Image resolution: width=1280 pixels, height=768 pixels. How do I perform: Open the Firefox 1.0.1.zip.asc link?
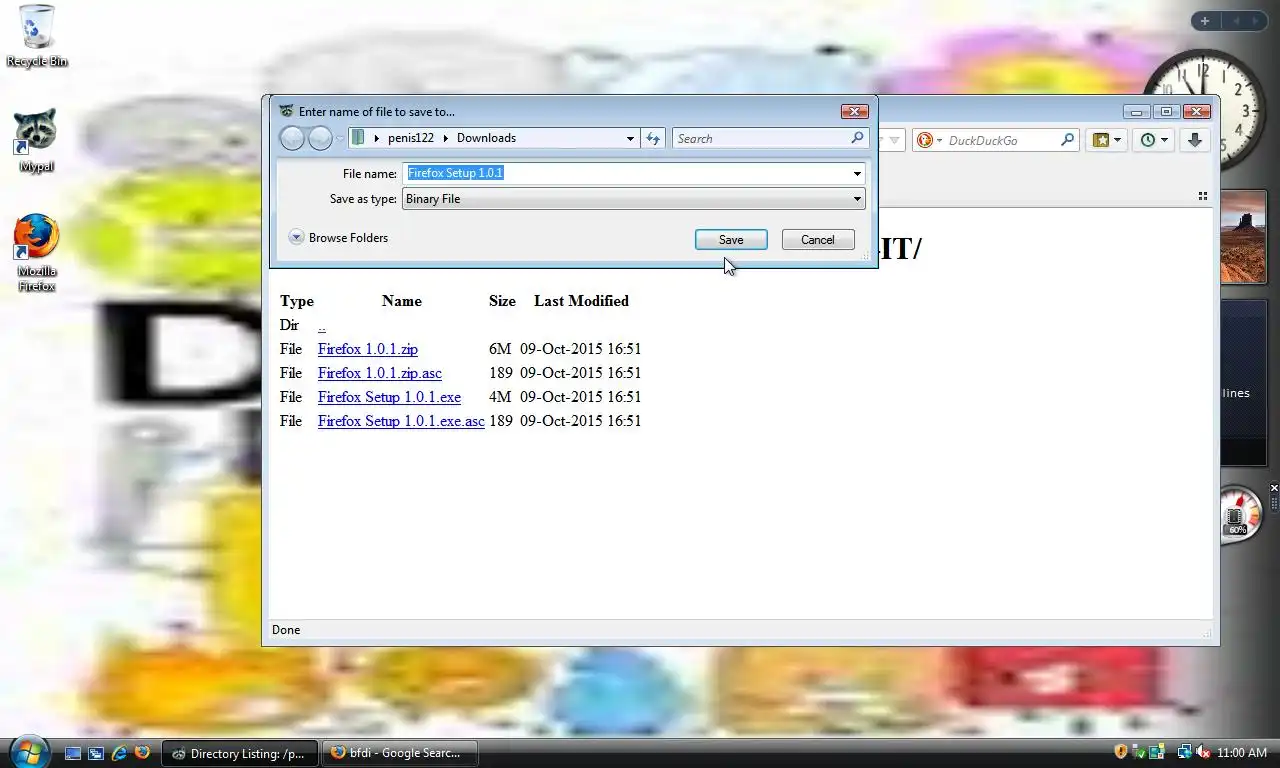[380, 373]
